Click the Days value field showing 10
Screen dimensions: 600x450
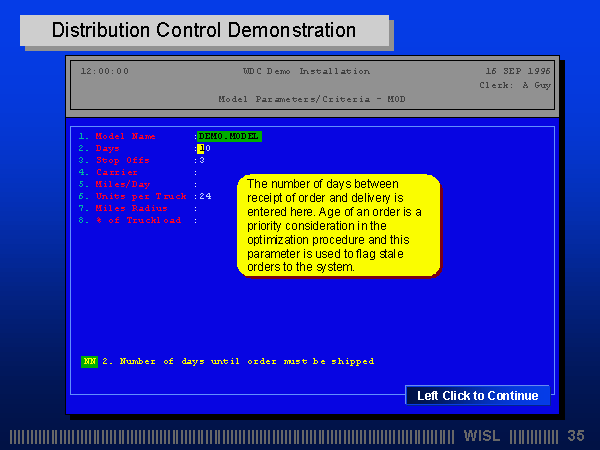pos(204,148)
